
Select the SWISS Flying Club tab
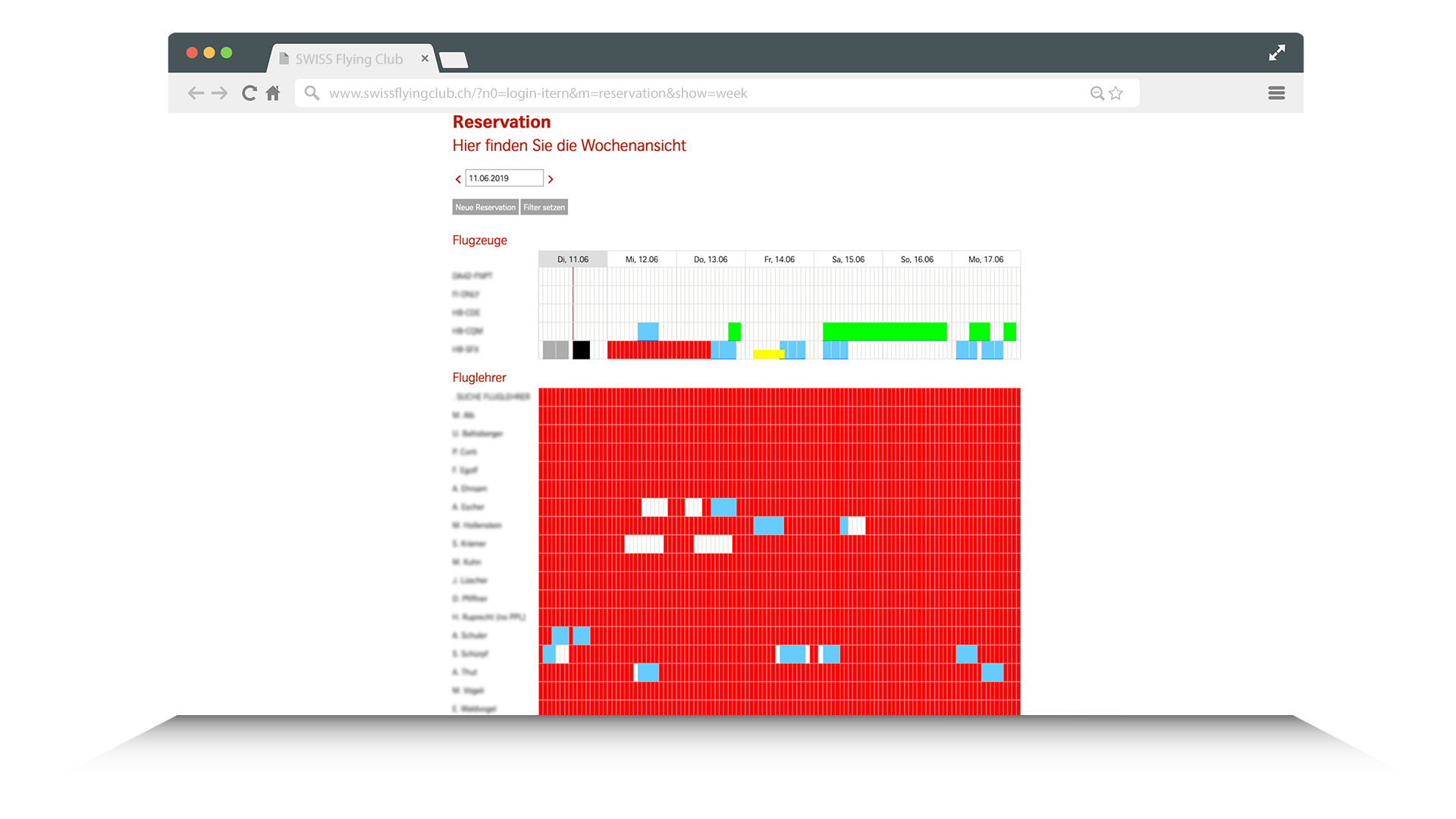coord(349,59)
